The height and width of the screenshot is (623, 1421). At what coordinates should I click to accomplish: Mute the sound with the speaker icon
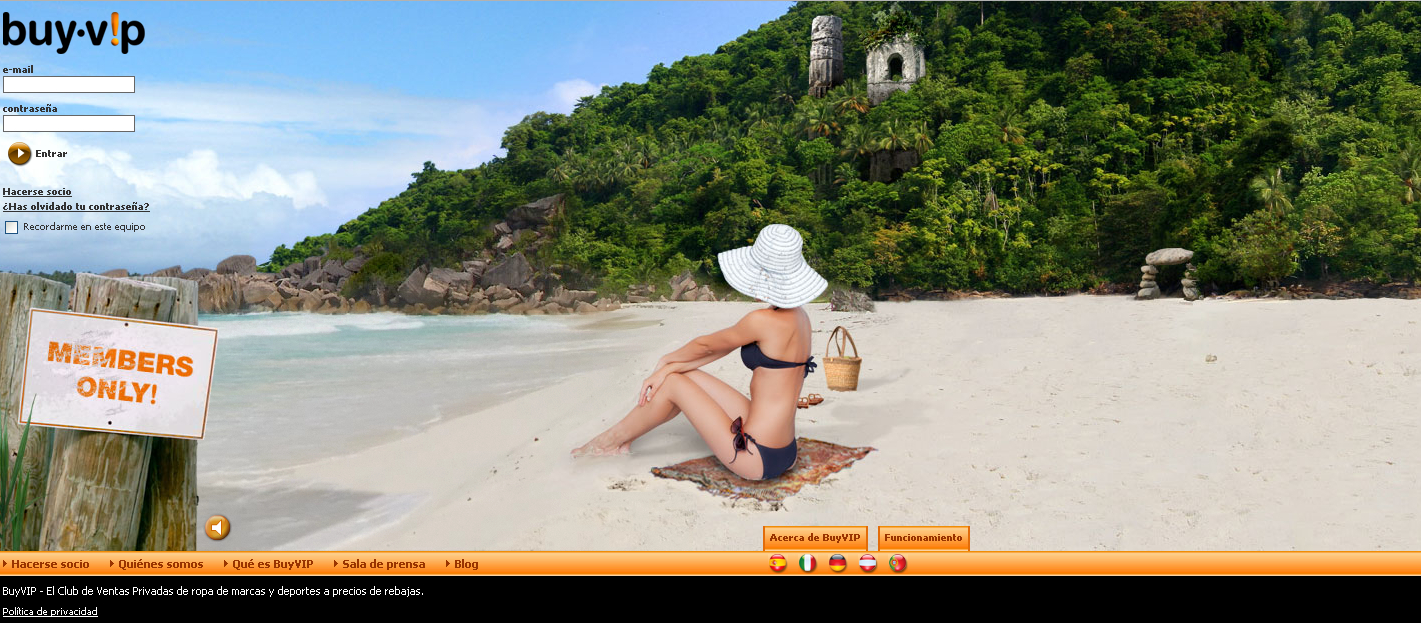pos(217,527)
